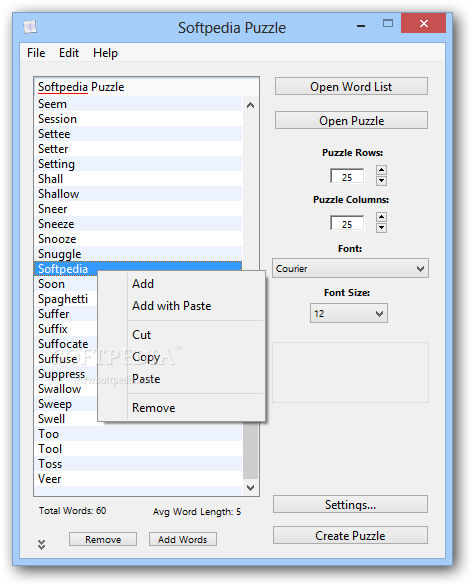
Task: Select the word Sneeze in list
Action: 138,224
